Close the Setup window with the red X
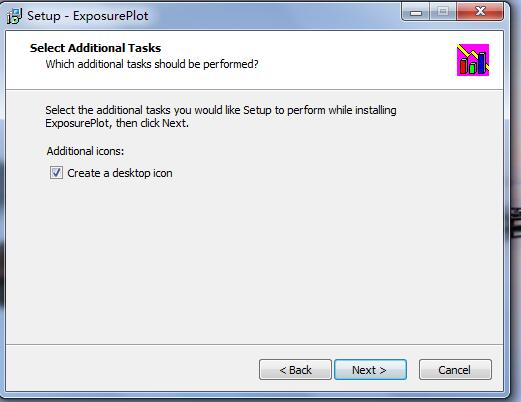The image size is (521, 402). [480, 12]
